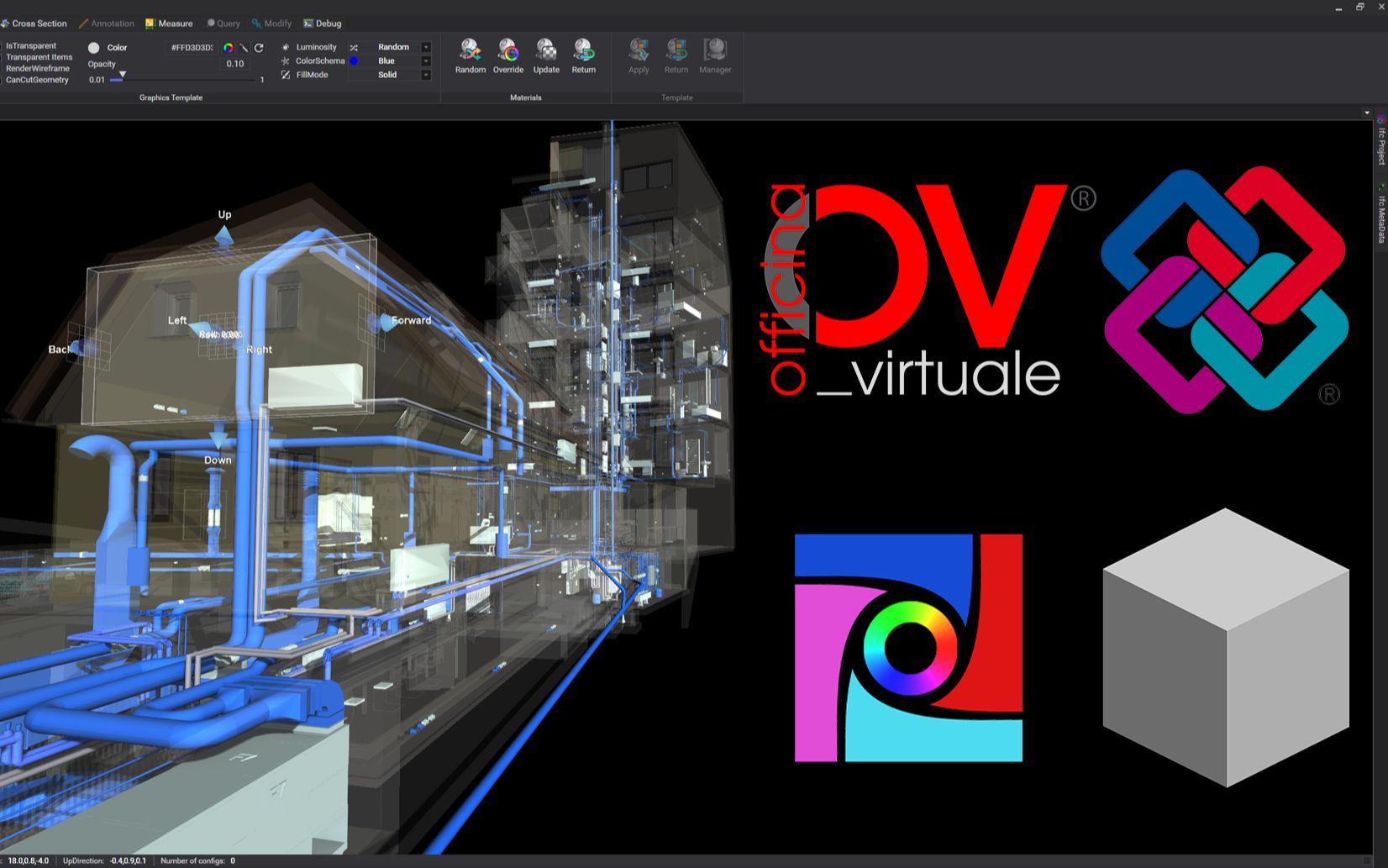Toggle the RenderWireframe option

(x=38, y=69)
